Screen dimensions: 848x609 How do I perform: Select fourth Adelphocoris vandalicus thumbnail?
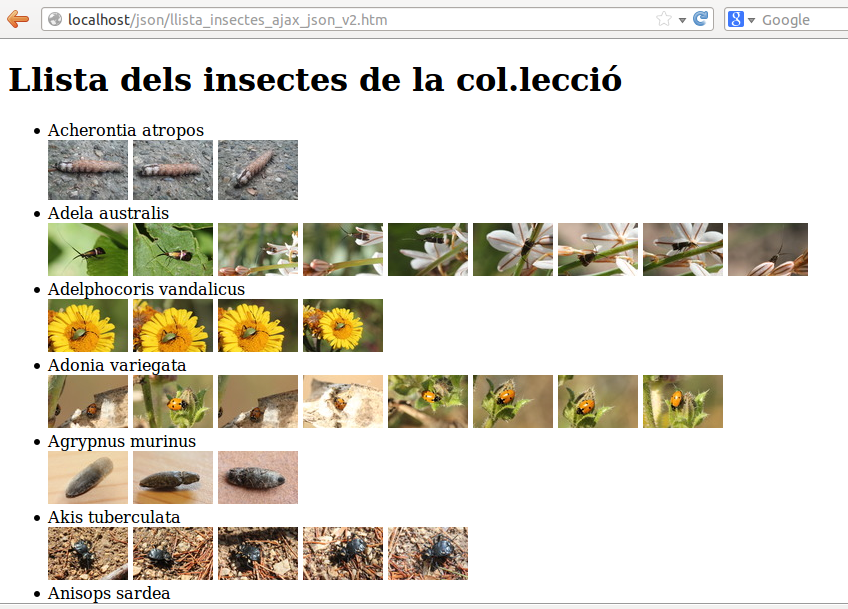tap(343, 325)
